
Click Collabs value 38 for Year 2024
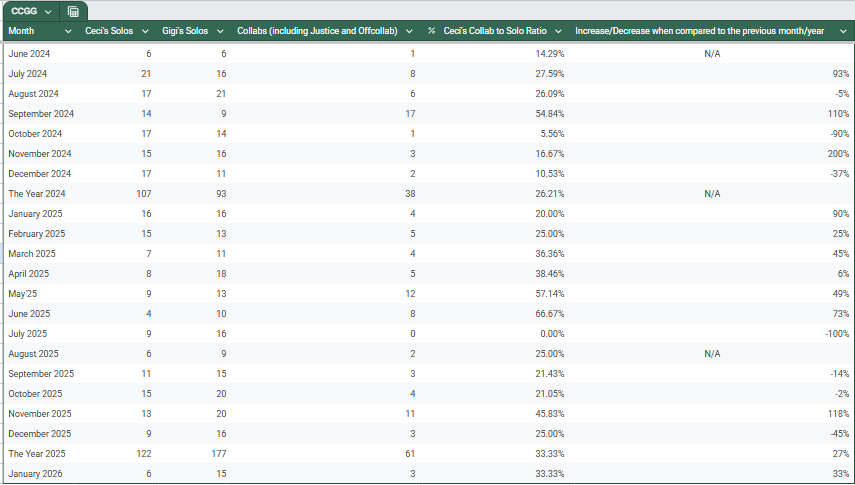(x=410, y=194)
